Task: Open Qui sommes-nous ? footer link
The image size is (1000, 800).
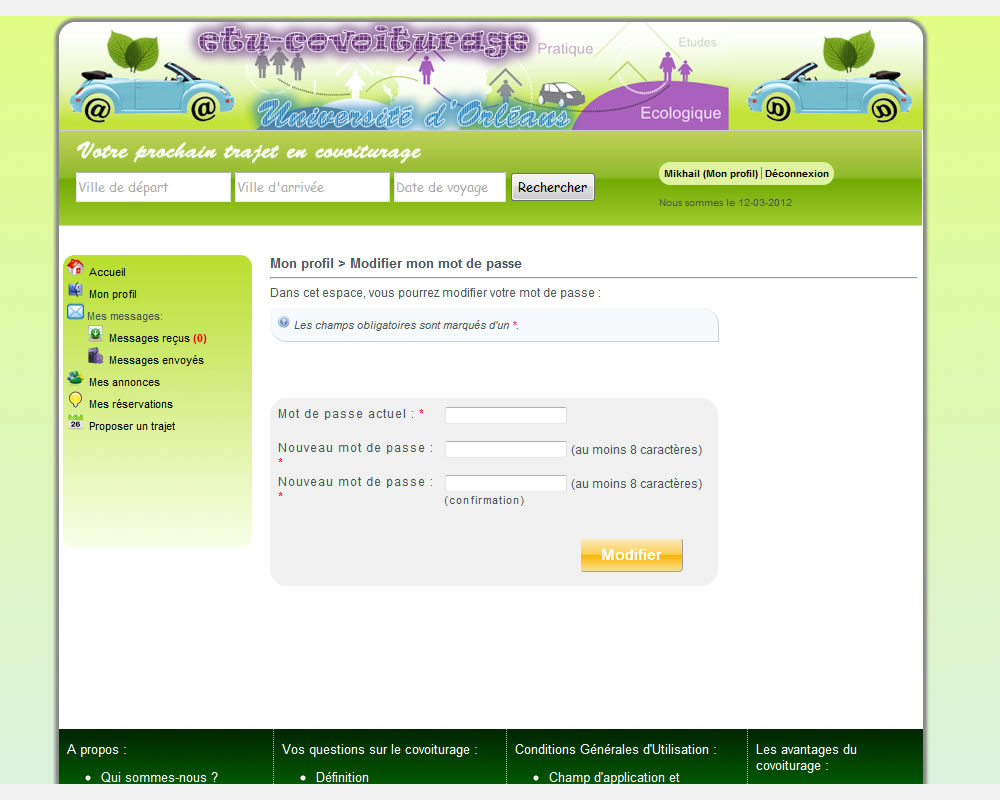Action: pyautogui.click(x=159, y=777)
